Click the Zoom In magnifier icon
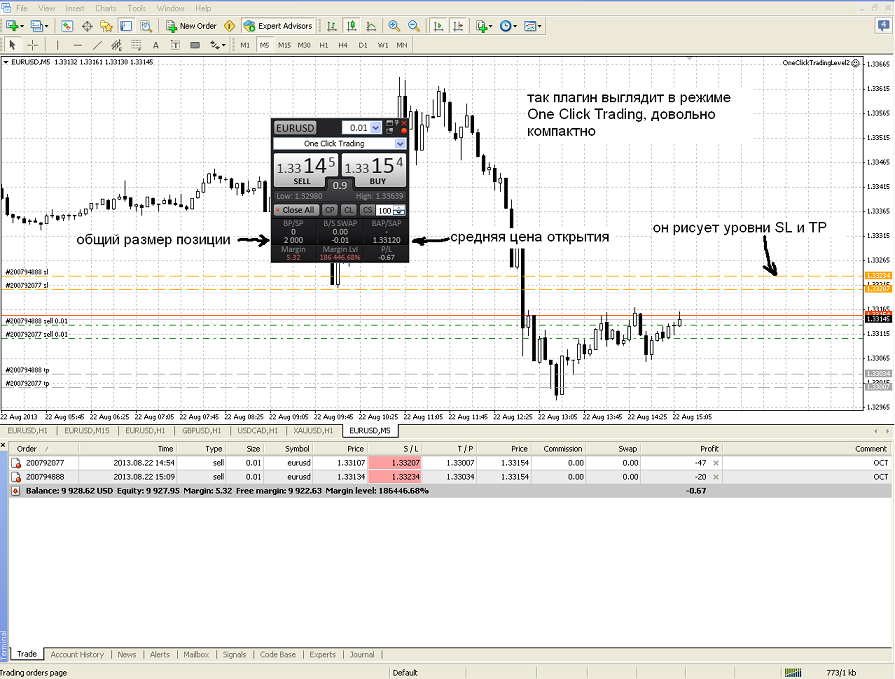 [x=393, y=26]
